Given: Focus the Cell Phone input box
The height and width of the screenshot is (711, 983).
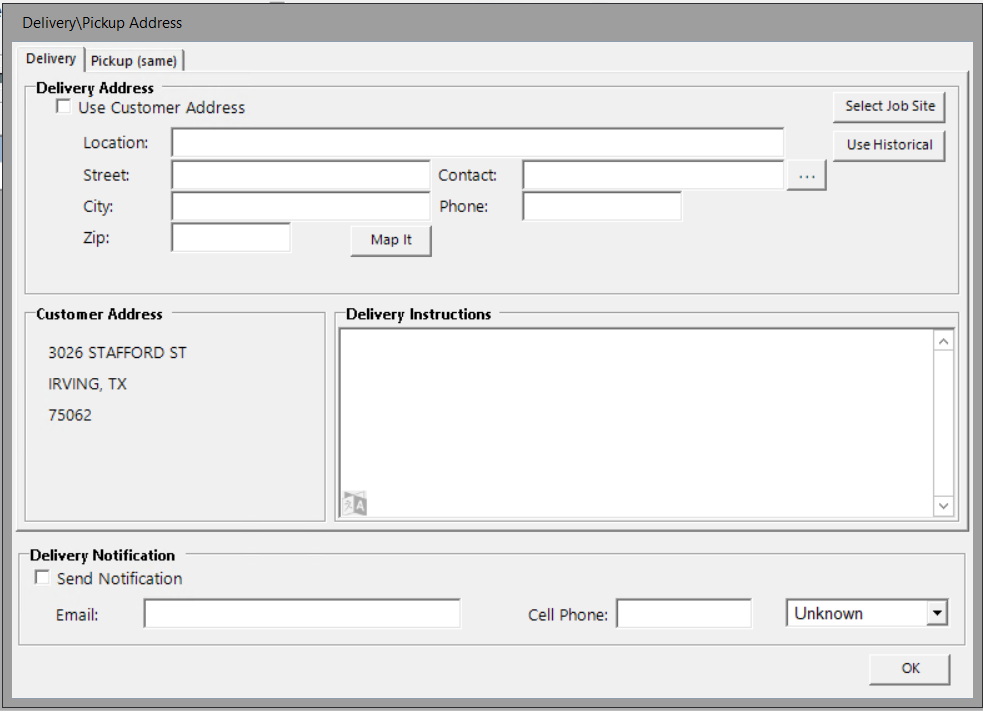Looking at the screenshot, I should [x=683, y=614].
